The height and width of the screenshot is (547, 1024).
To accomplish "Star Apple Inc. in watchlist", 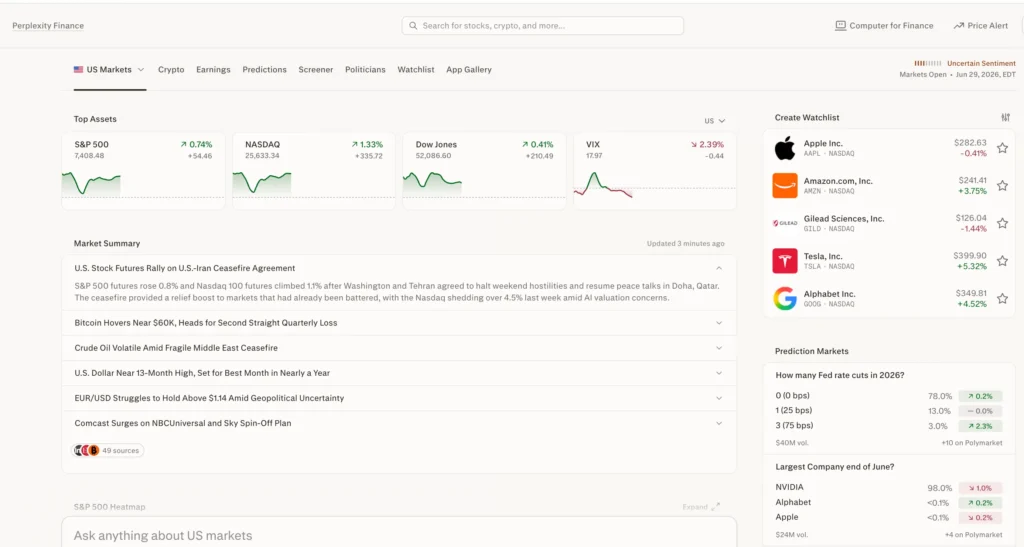I will pyautogui.click(x=1002, y=148).
